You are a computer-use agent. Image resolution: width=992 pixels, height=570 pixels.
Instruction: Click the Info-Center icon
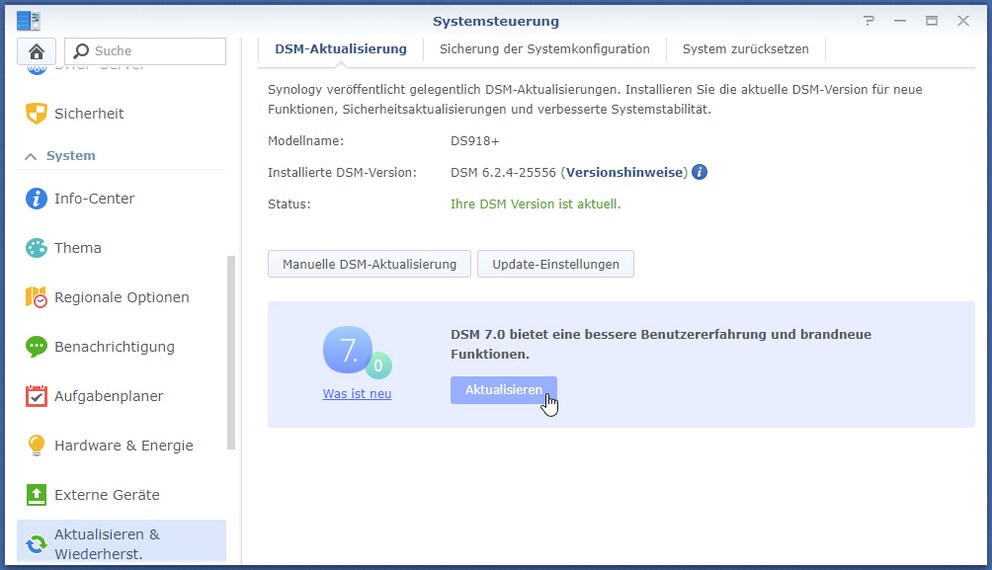tap(36, 199)
